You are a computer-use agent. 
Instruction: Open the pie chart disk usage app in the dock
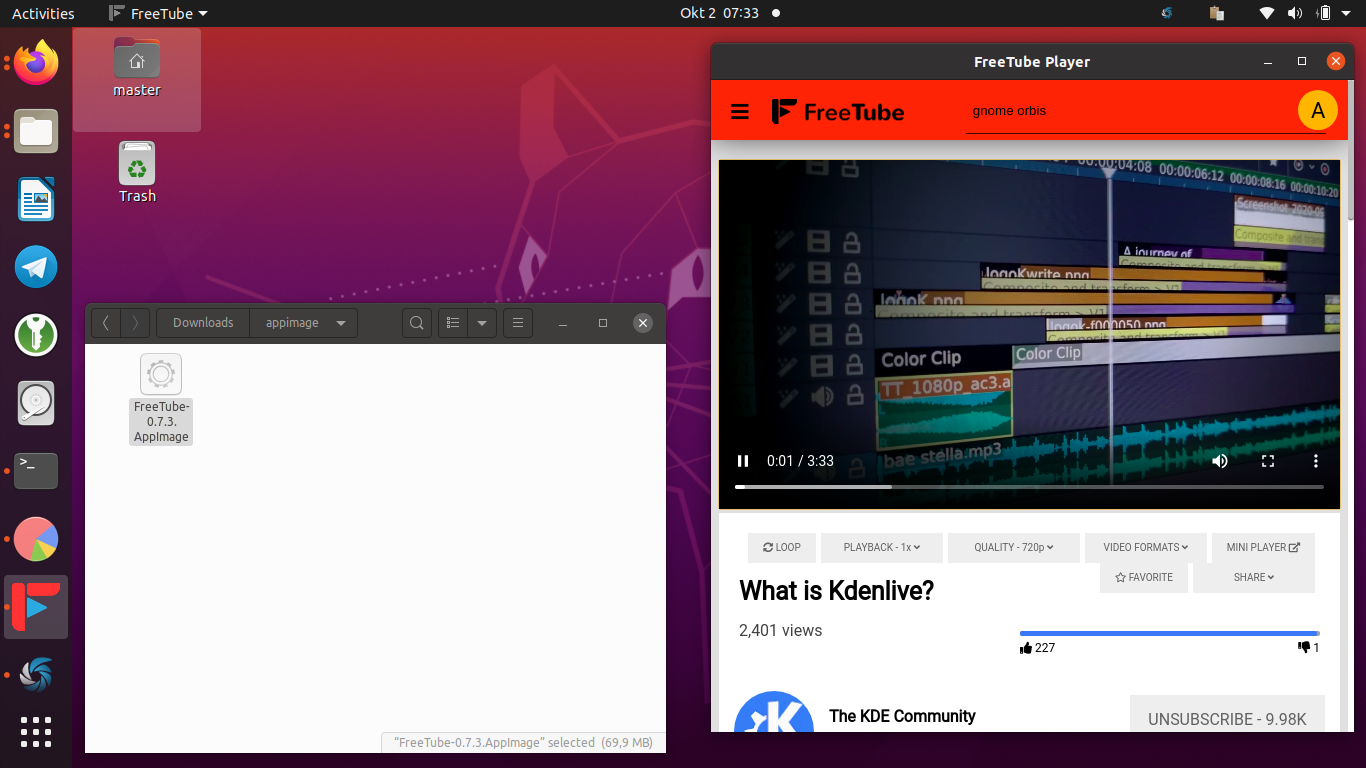pyautogui.click(x=36, y=539)
